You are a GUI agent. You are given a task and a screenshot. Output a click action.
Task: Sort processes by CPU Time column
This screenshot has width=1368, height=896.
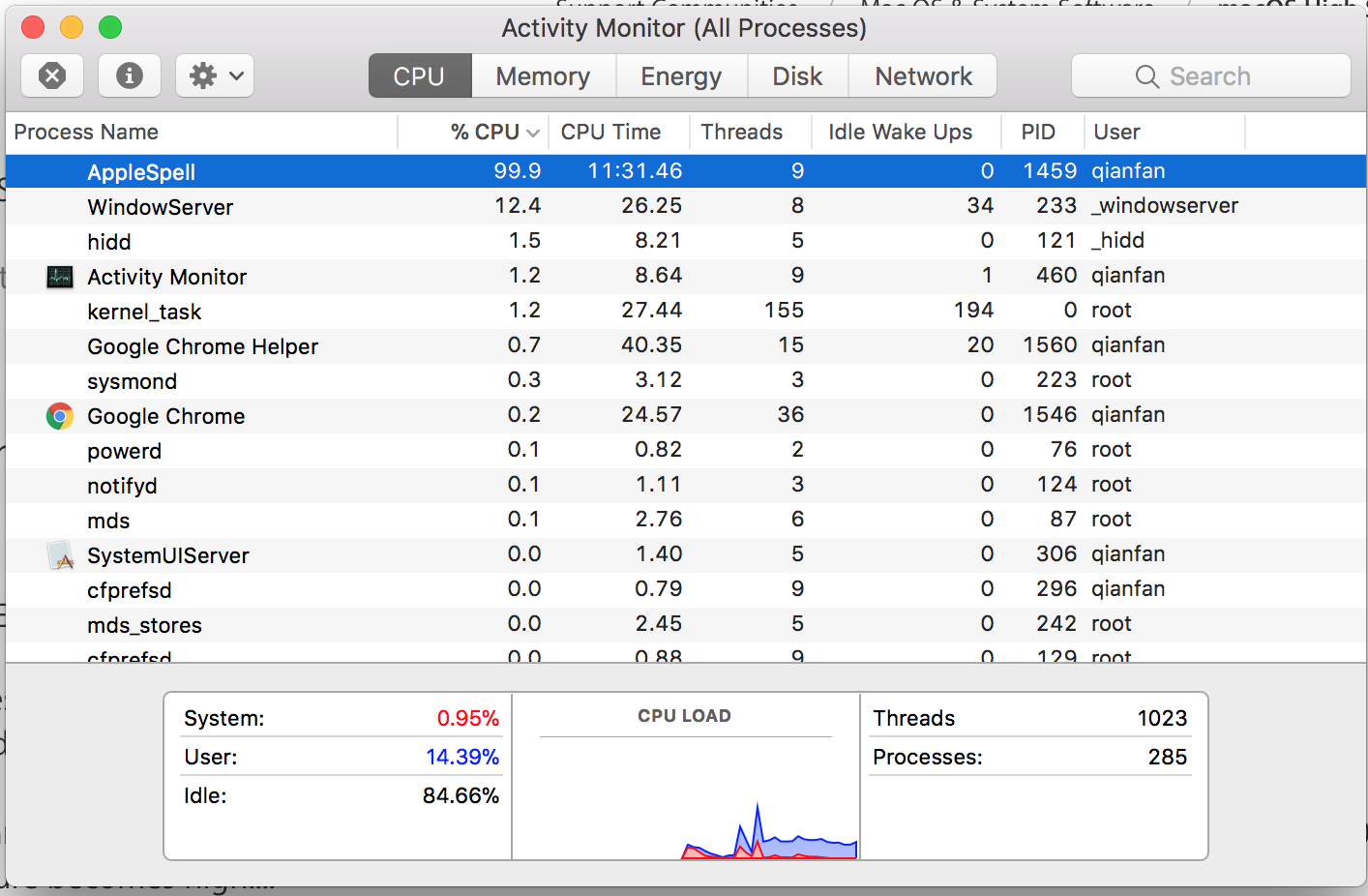(619, 132)
